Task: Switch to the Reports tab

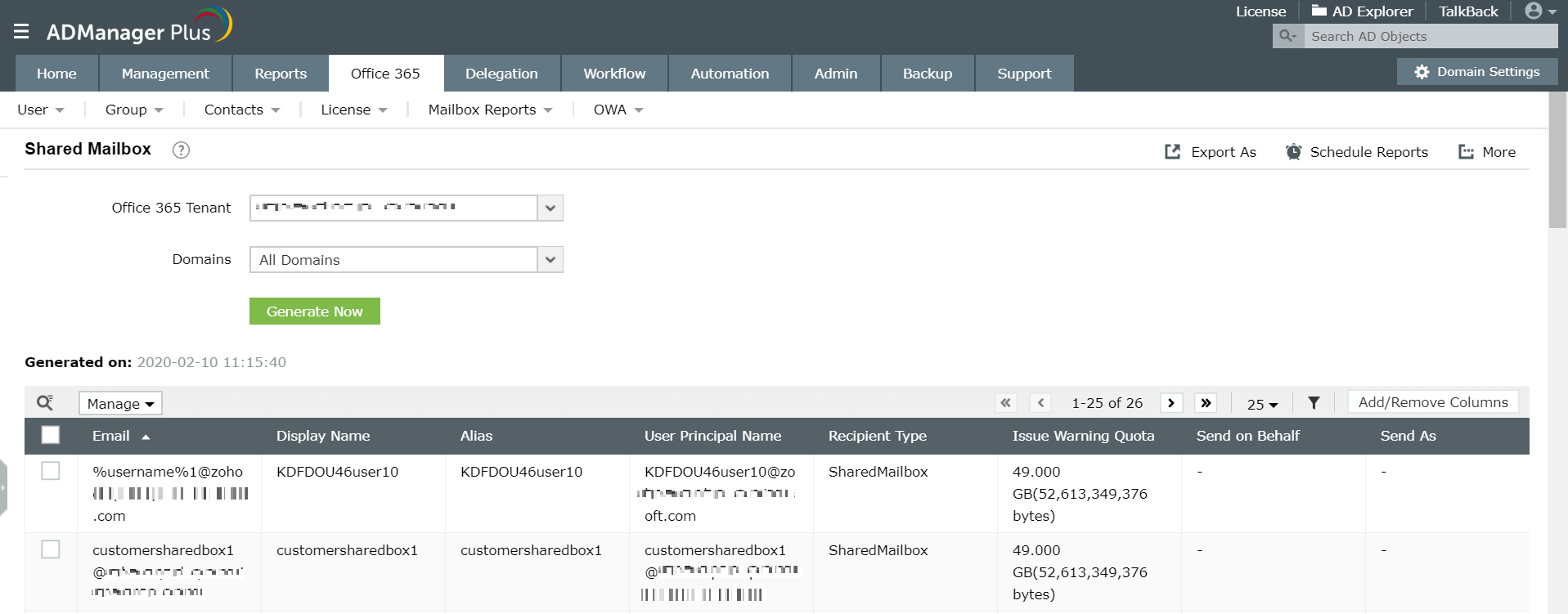Action: (x=281, y=74)
